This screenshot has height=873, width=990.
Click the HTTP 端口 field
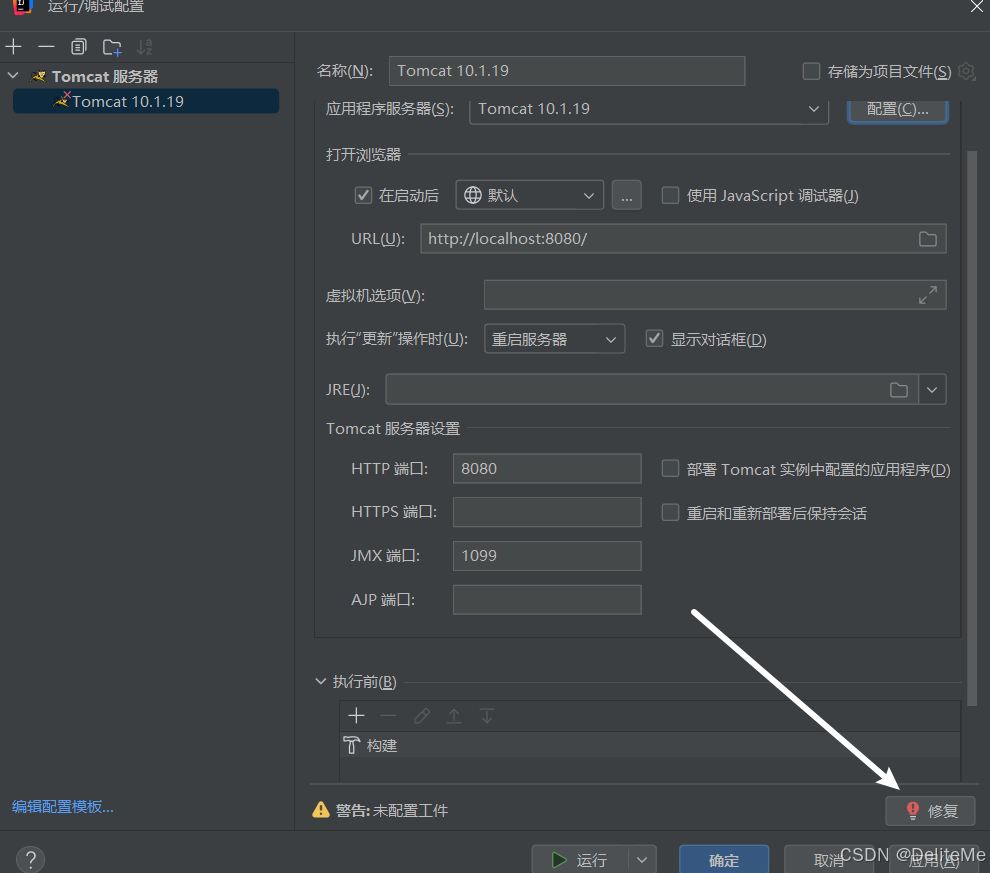coord(547,468)
